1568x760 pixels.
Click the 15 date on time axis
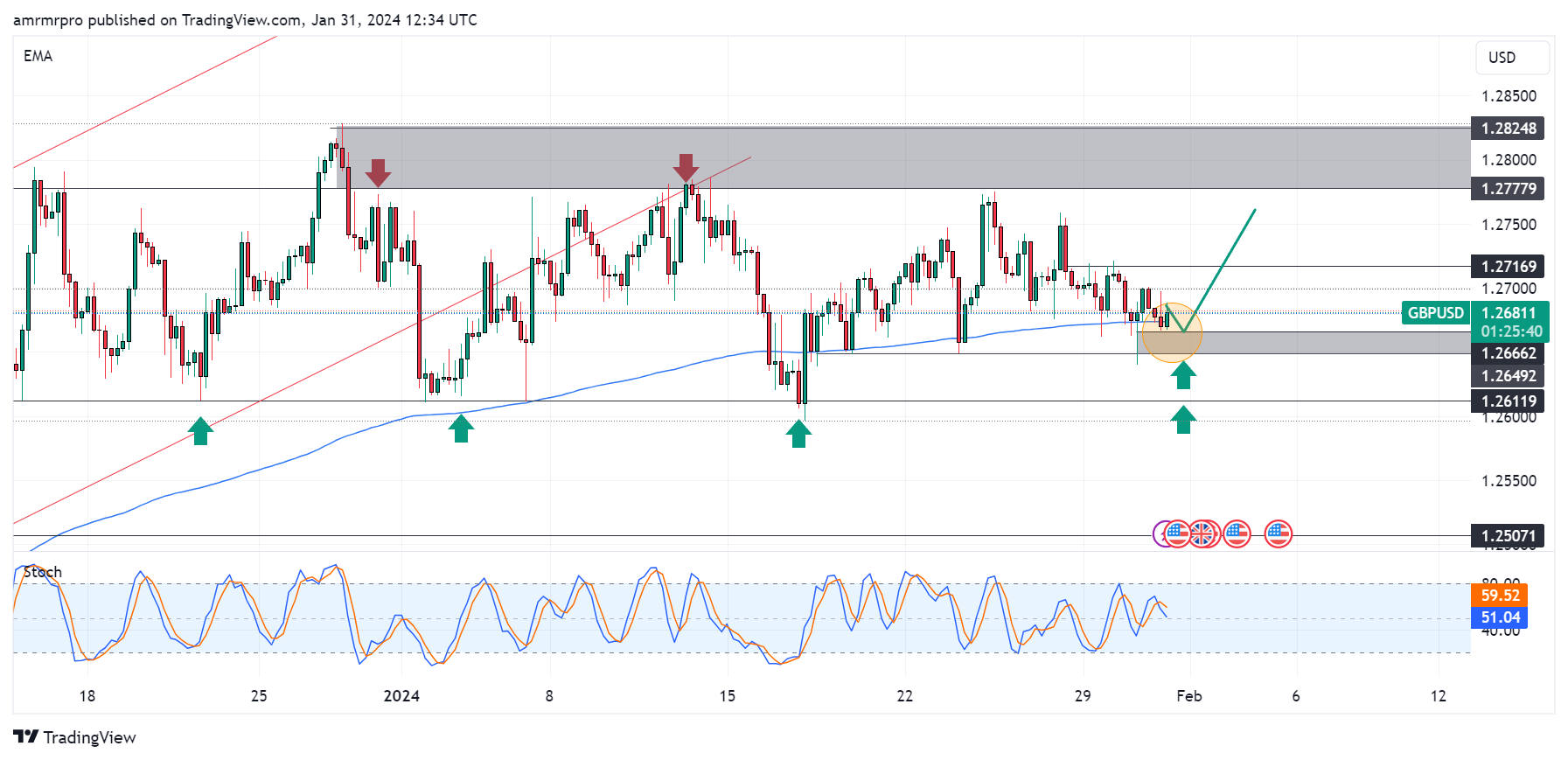click(728, 696)
